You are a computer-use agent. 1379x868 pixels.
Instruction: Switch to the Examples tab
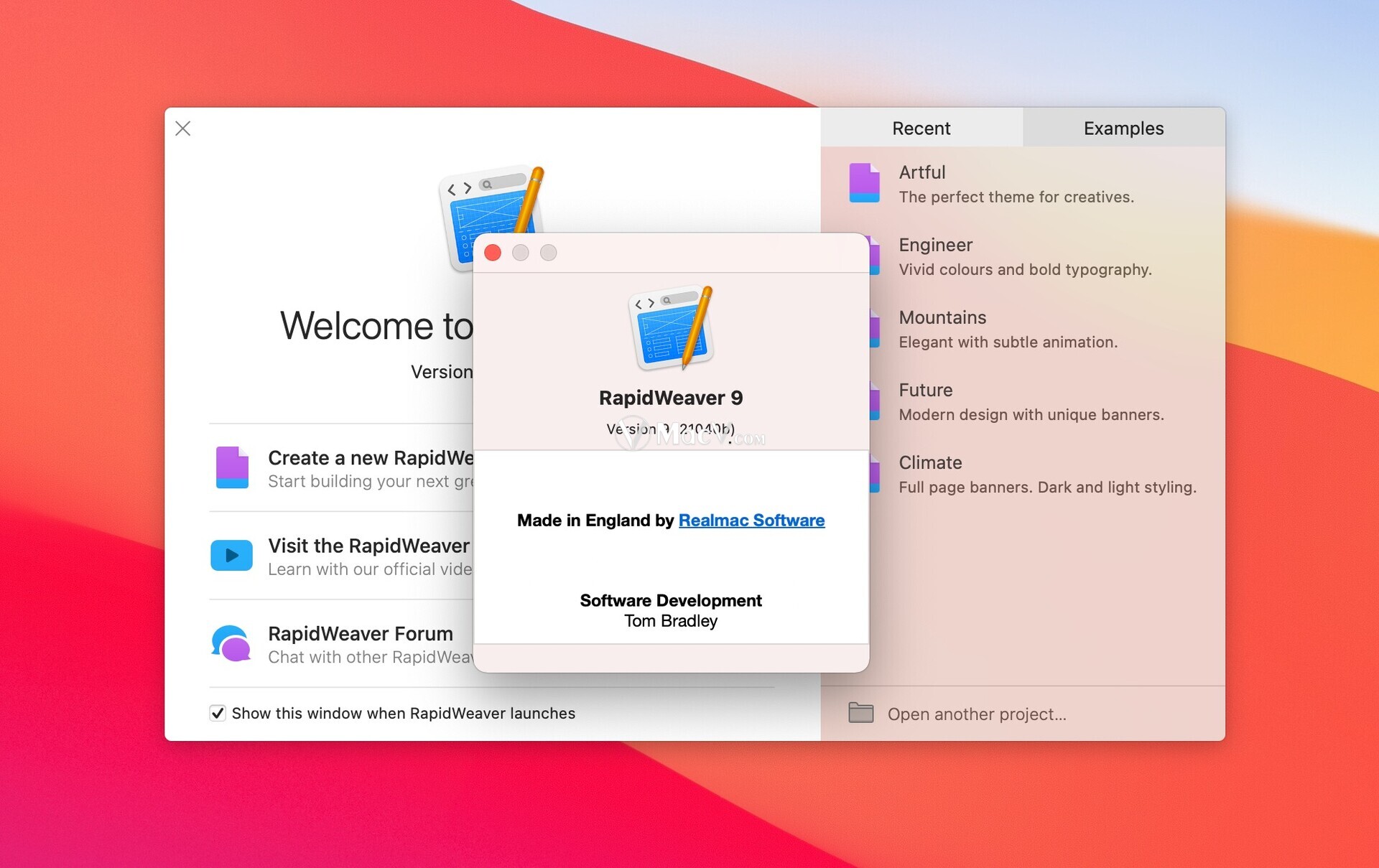click(1124, 128)
